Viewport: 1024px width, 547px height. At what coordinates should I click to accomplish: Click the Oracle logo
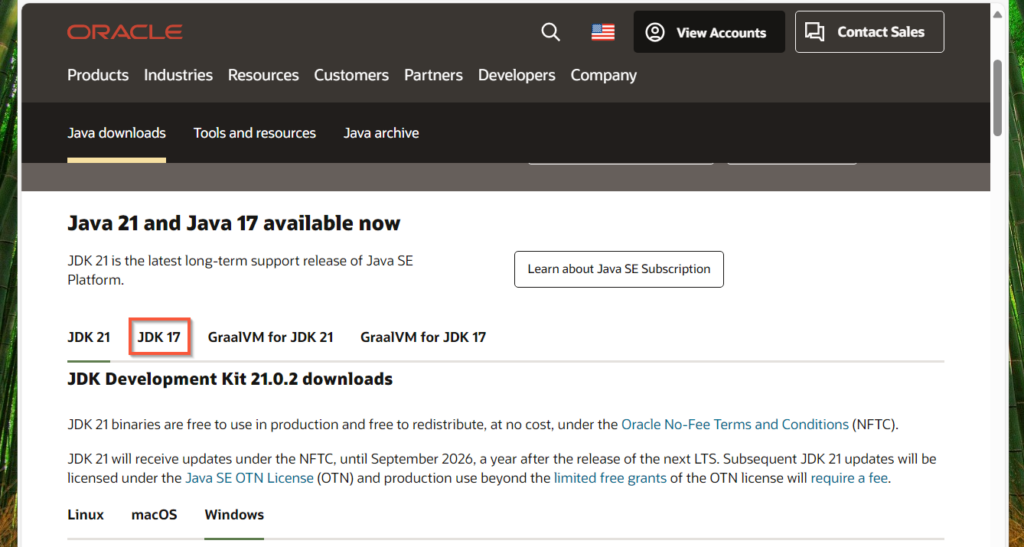pos(125,32)
